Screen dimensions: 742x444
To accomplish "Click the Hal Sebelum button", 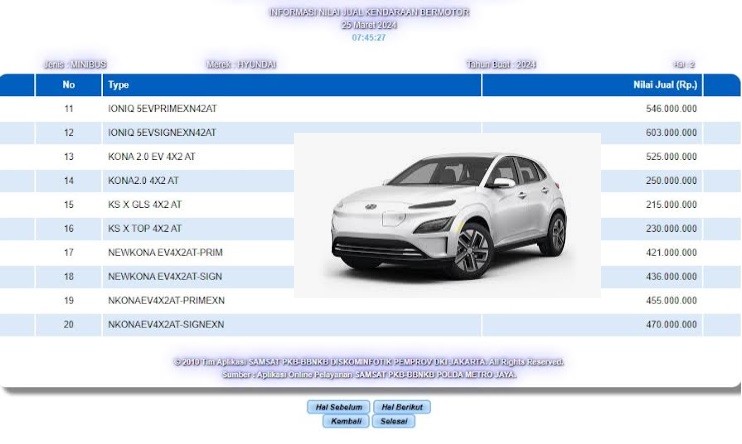I will pyautogui.click(x=338, y=407).
